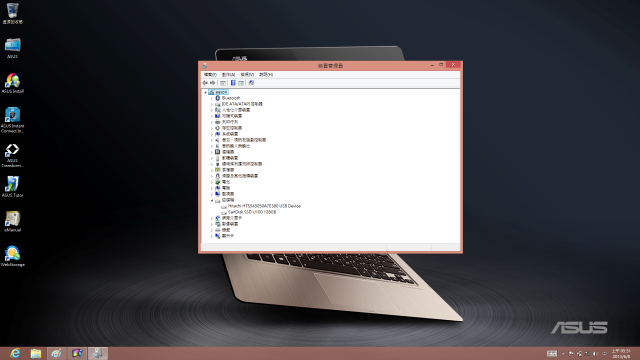Click the Forward arrow in Device Manager toolbar
The image size is (640, 360).
point(212,83)
